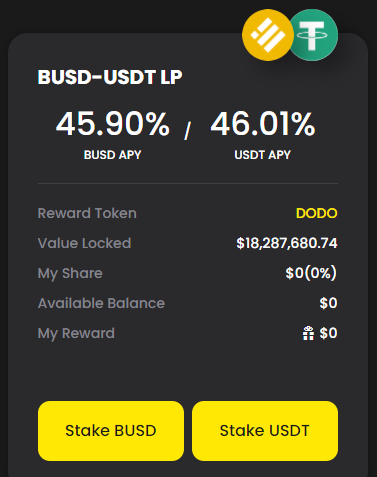Click the 45.90% BUSD APY figure
The height and width of the screenshot is (477, 377).
click(x=113, y=124)
